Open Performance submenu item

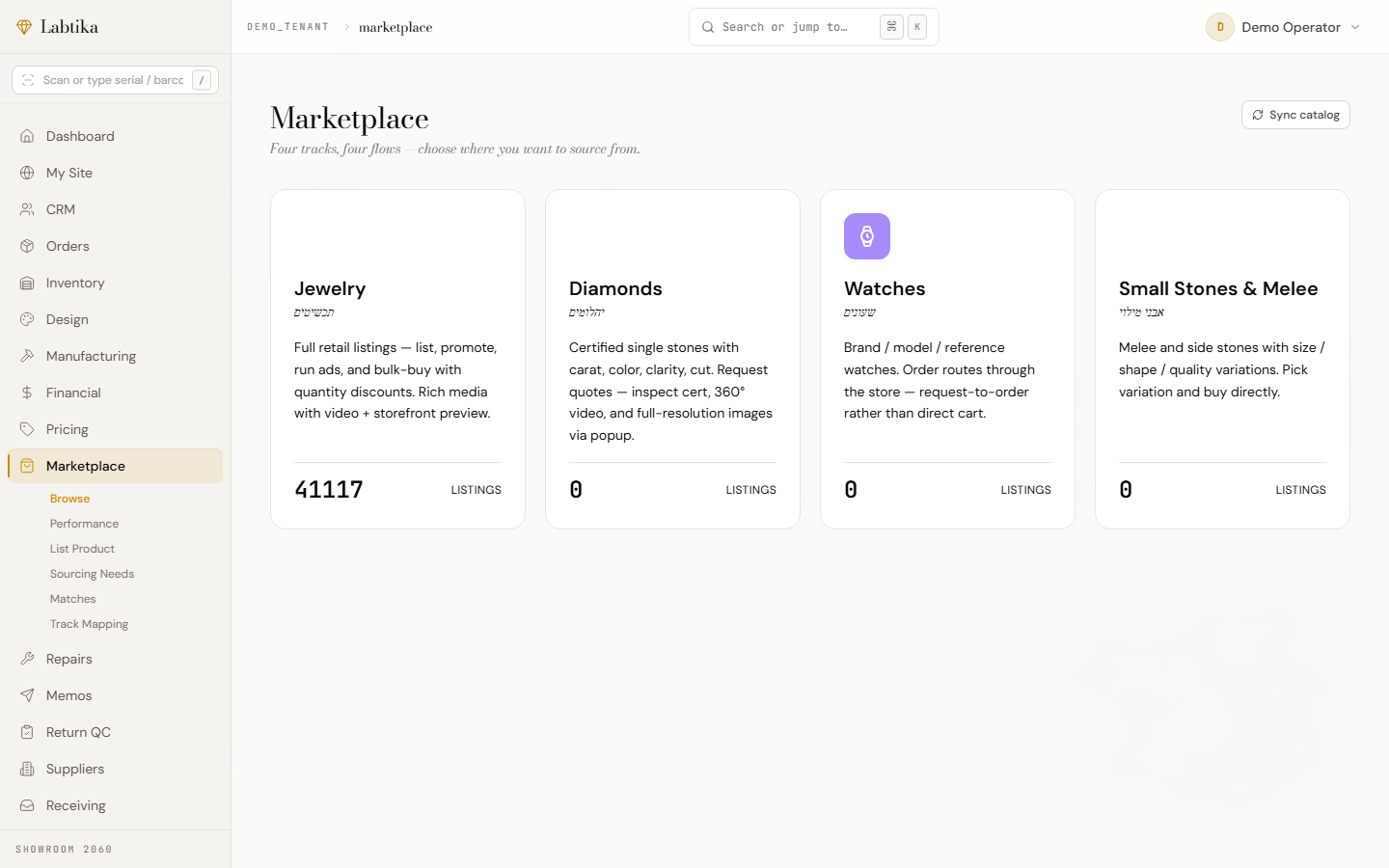coord(85,524)
